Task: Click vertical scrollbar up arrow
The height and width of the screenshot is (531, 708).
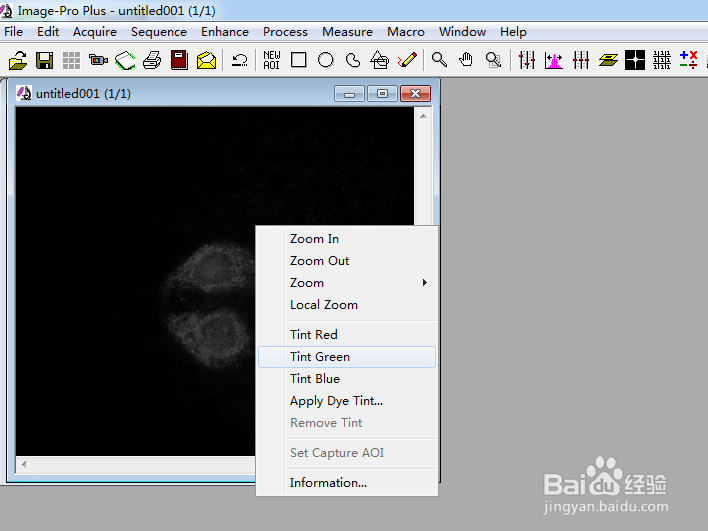Action: pyautogui.click(x=423, y=116)
